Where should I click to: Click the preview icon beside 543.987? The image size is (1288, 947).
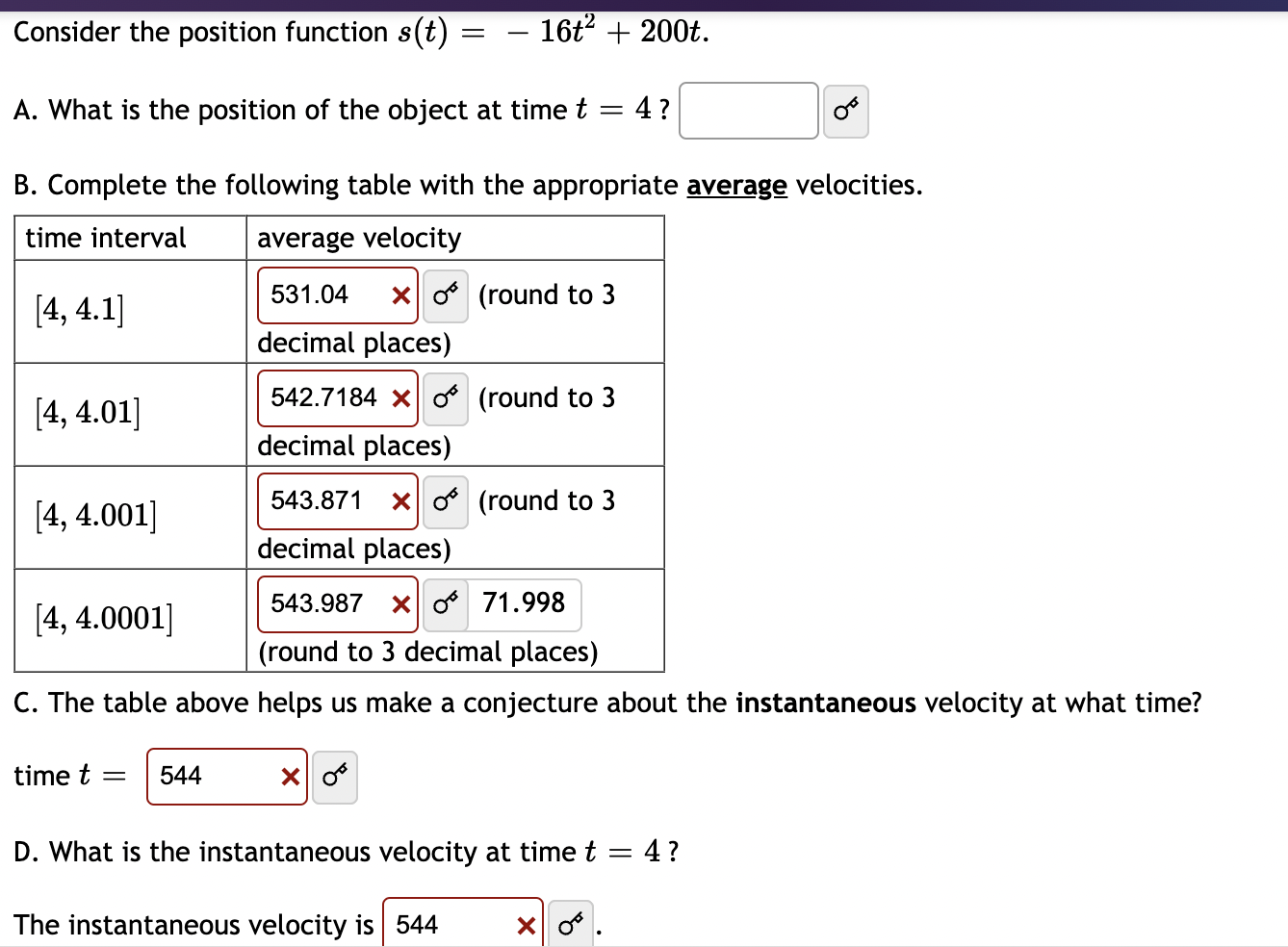coord(444,604)
